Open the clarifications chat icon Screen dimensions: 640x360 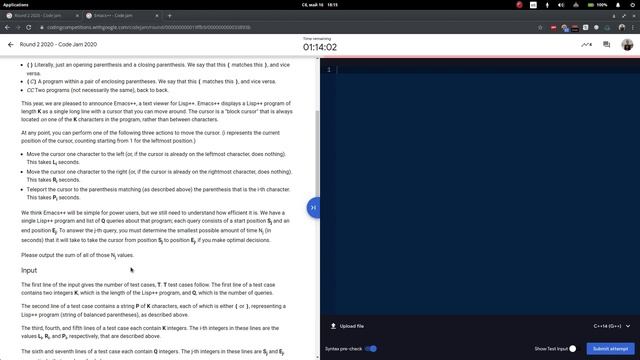(607, 44)
